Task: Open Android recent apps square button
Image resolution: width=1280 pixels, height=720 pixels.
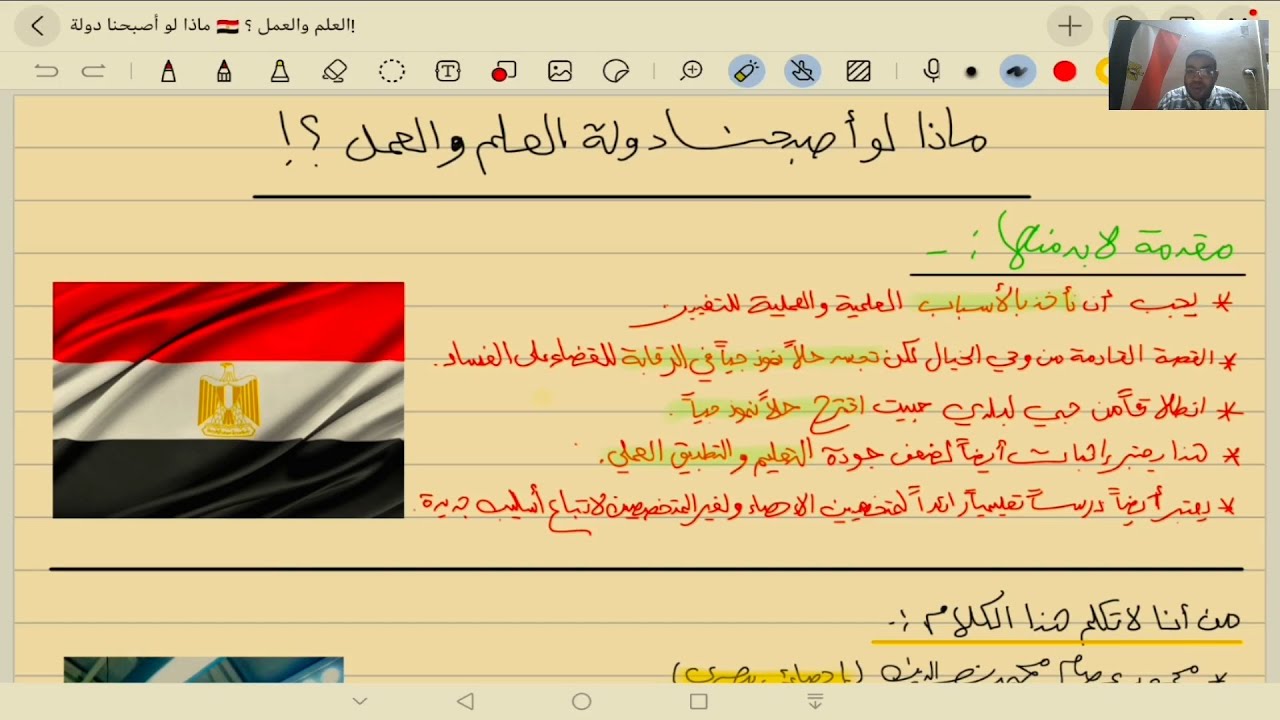Action: click(x=699, y=701)
